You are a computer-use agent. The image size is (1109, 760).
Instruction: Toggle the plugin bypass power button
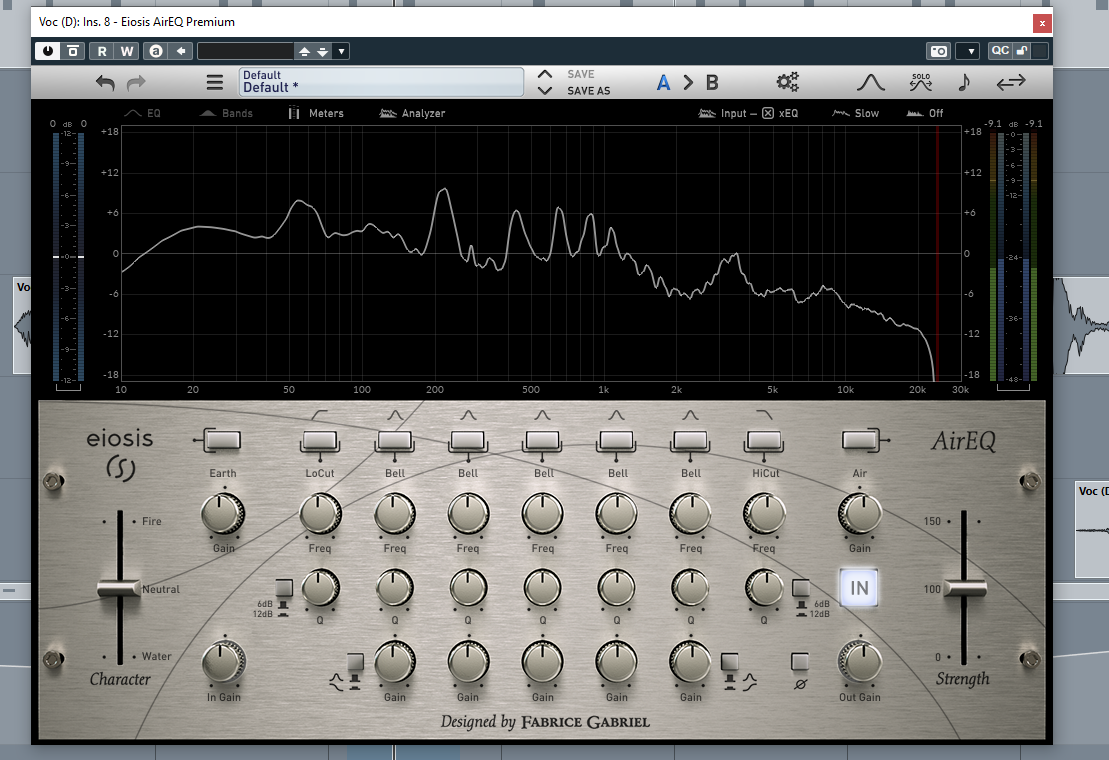coord(47,51)
